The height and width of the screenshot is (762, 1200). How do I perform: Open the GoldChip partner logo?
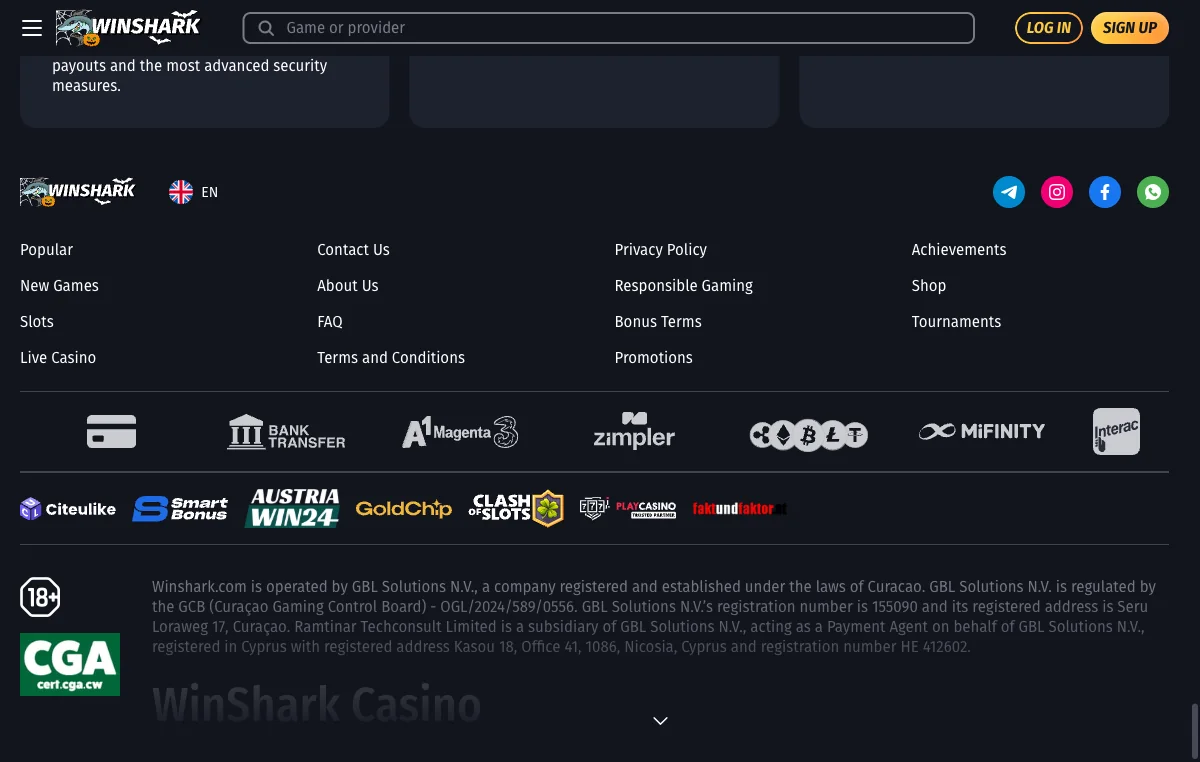[404, 509]
